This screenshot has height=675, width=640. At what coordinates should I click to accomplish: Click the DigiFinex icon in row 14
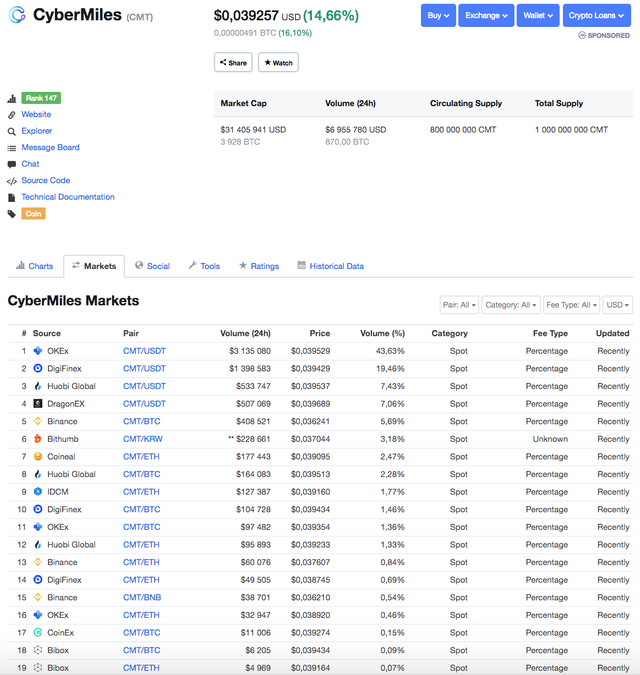[x=38, y=580]
